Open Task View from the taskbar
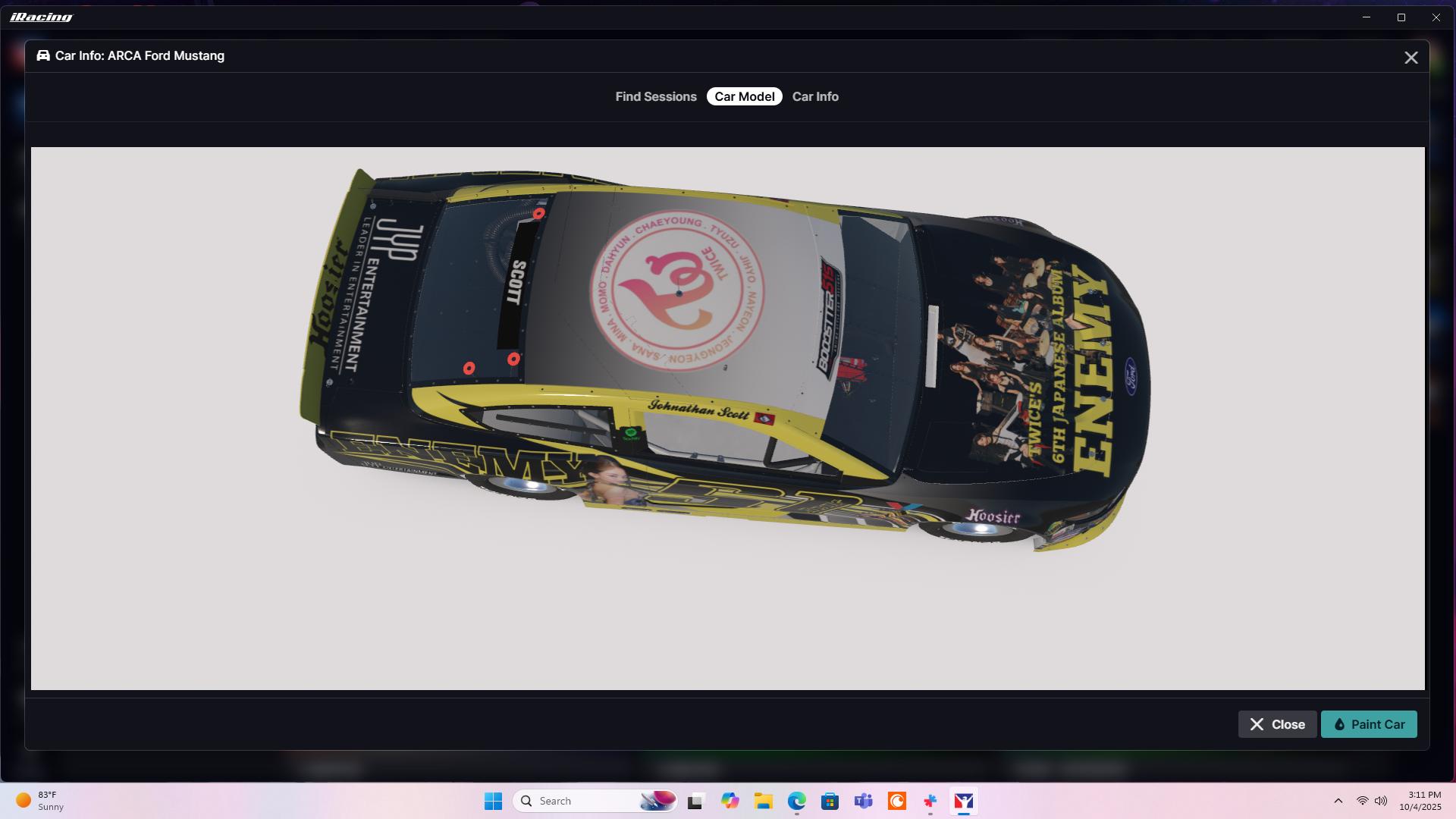The image size is (1456, 819). tap(695, 801)
